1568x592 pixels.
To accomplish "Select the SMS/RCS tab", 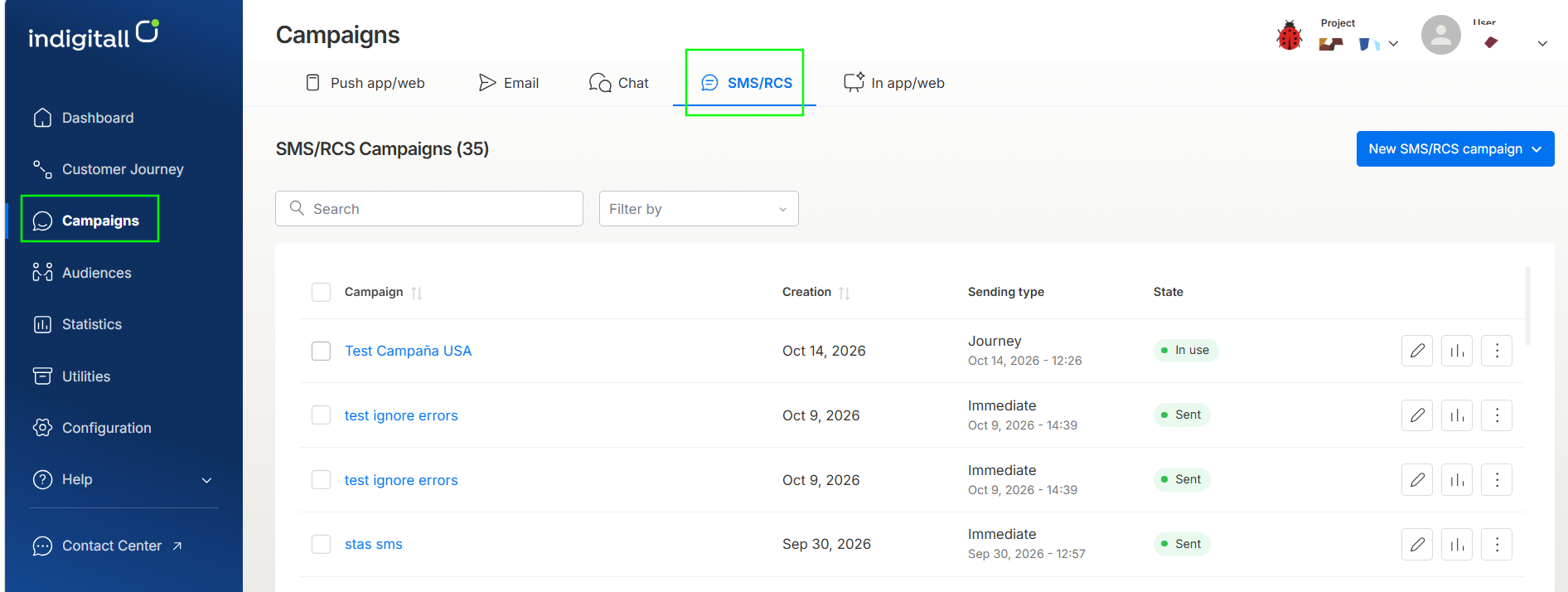I will click(747, 83).
